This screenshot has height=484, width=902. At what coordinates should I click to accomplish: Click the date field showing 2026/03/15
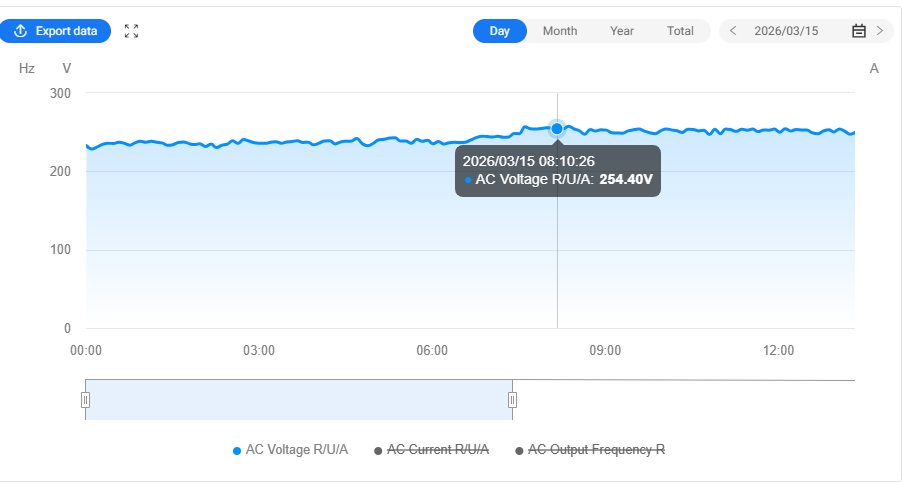(x=786, y=31)
